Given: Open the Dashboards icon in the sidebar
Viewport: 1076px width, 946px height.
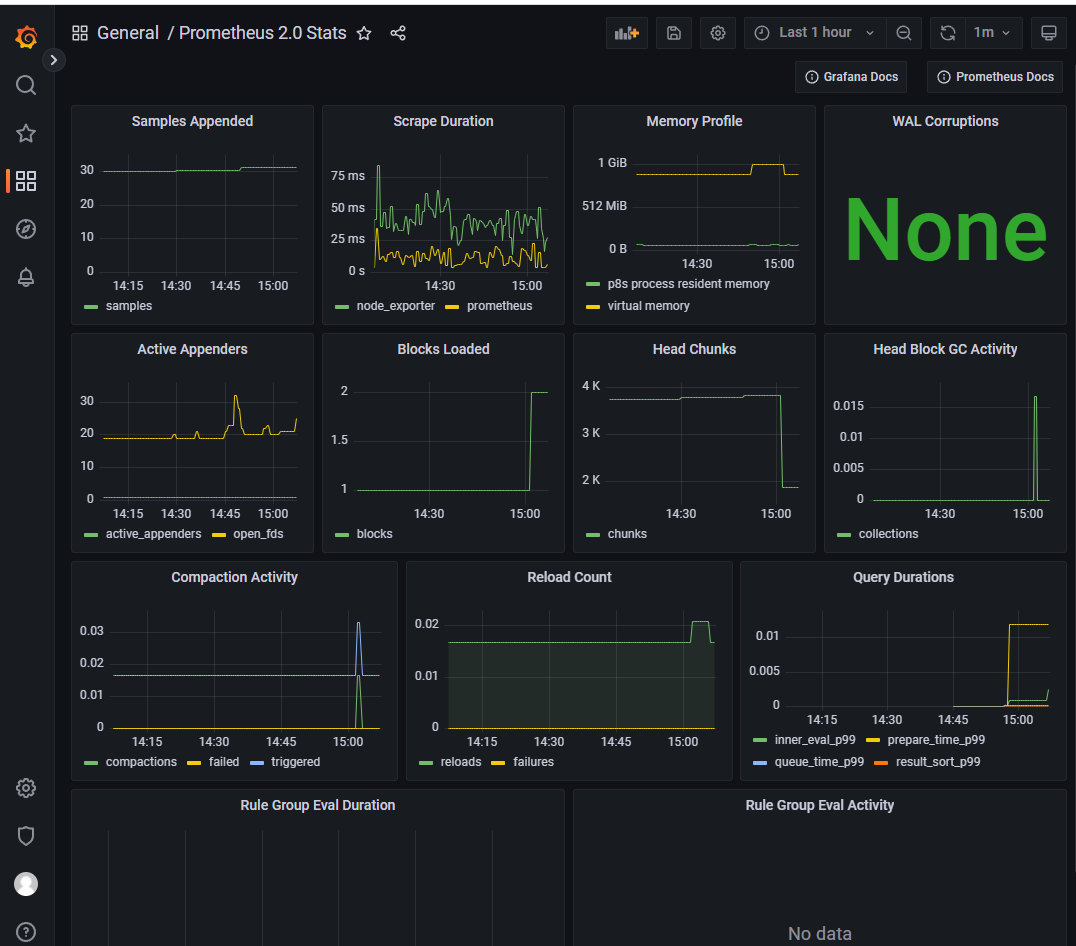Looking at the screenshot, I should (x=26, y=181).
